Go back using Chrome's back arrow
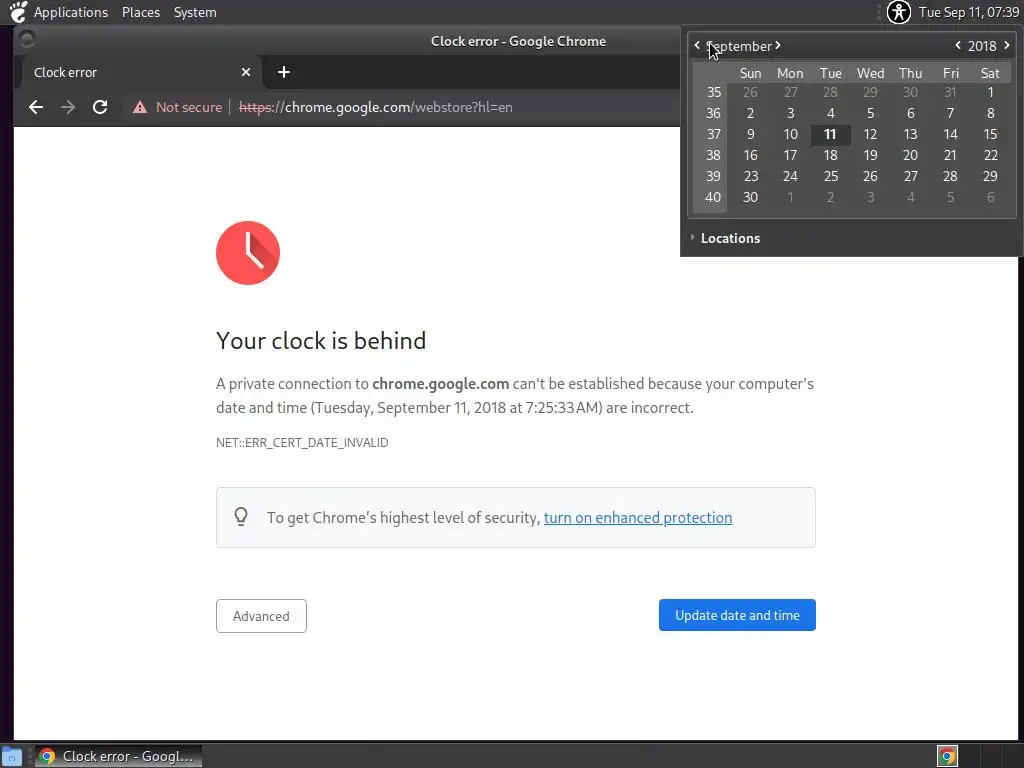Screen dimensions: 1024x768 [36, 107]
